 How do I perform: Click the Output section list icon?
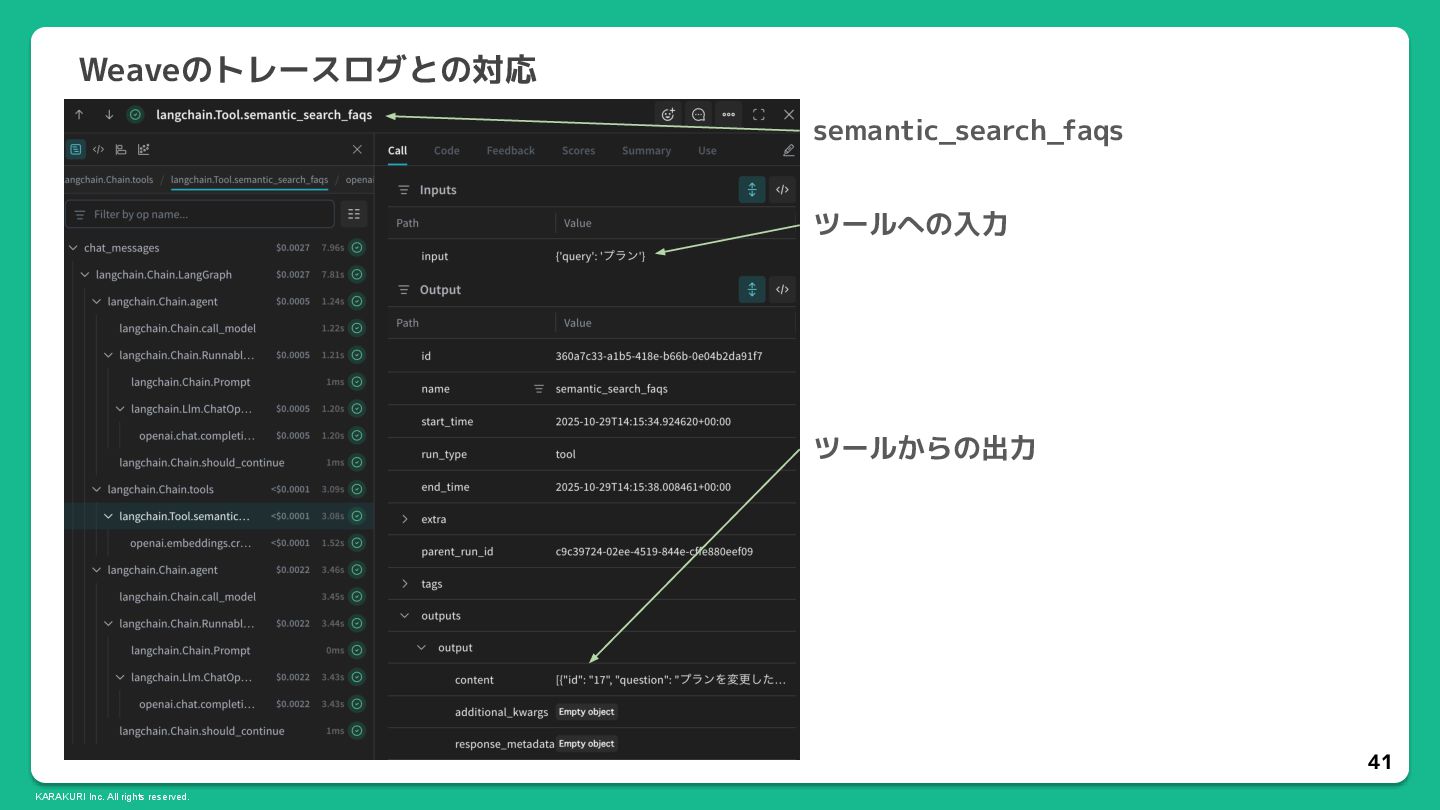click(404, 290)
